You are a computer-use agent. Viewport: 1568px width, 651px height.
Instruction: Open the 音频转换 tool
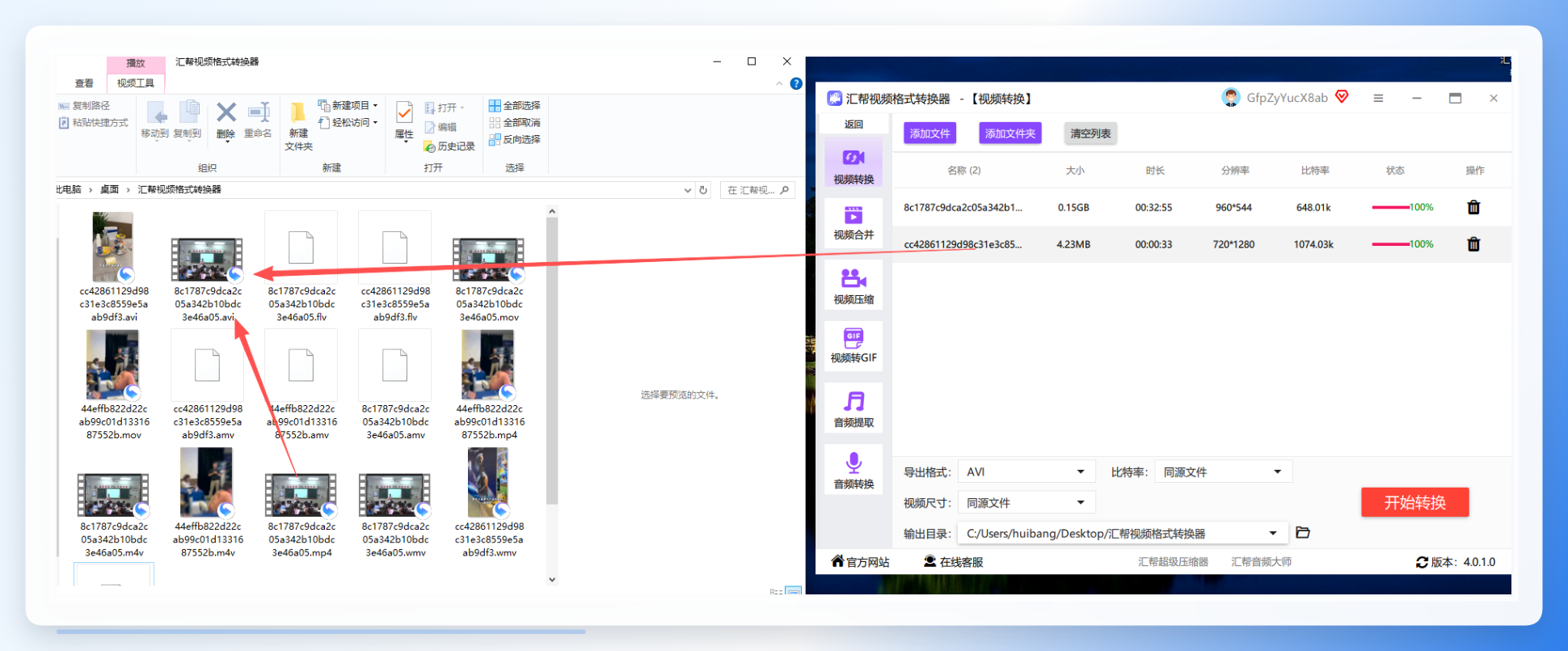(x=854, y=471)
